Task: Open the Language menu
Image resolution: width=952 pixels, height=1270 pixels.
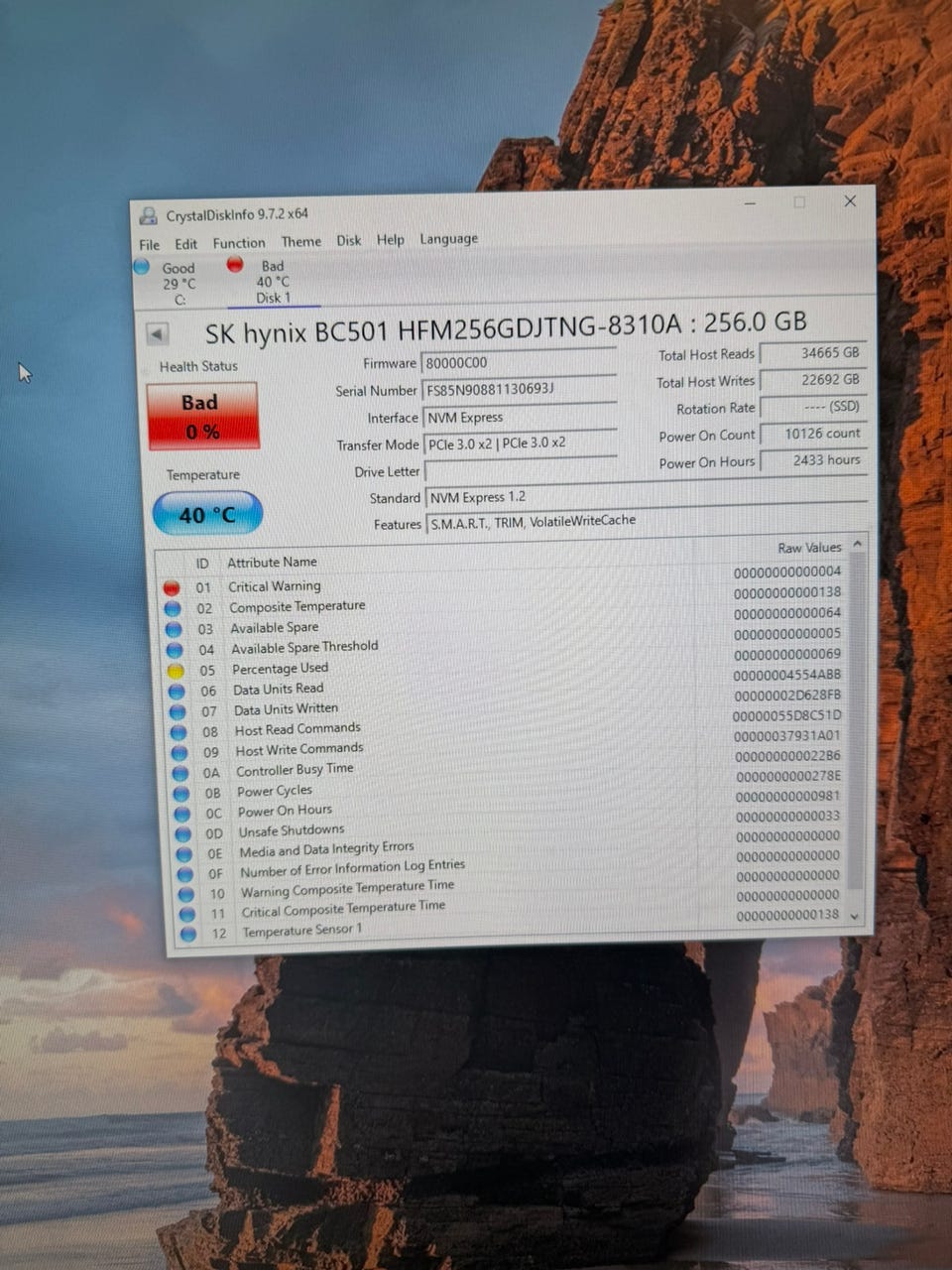Action: click(448, 238)
